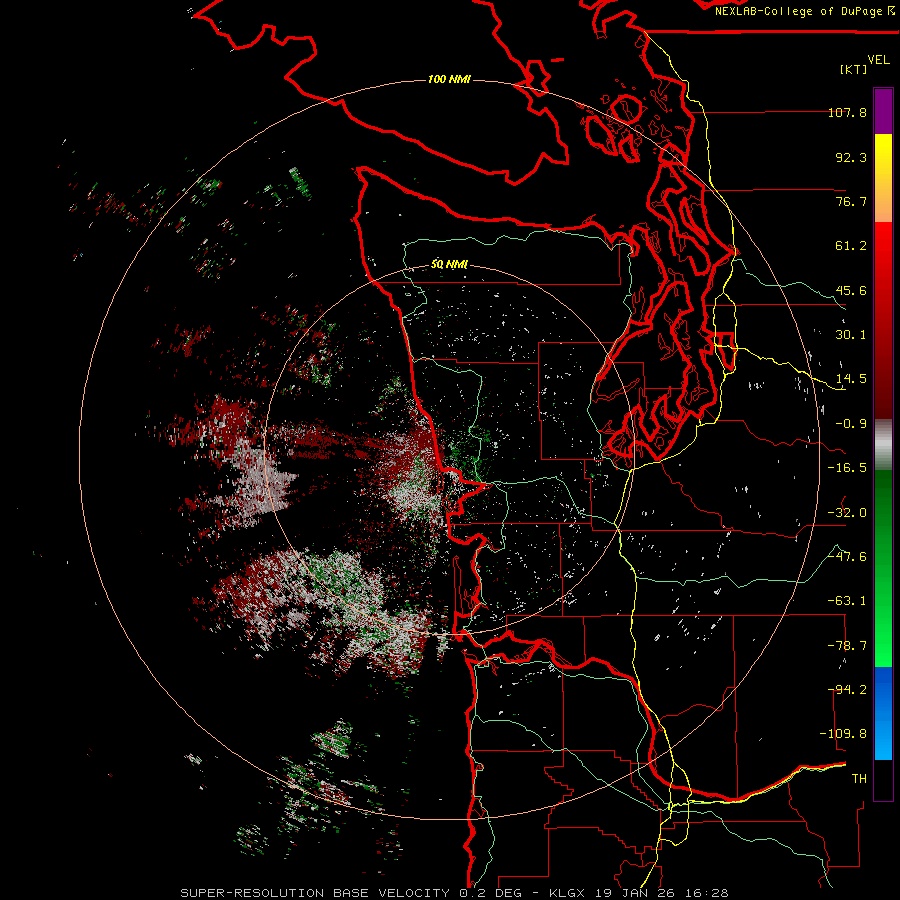Click the purple segment of the color bar
Image resolution: width=900 pixels, height=900 pixels.
[x=883, y=111]
